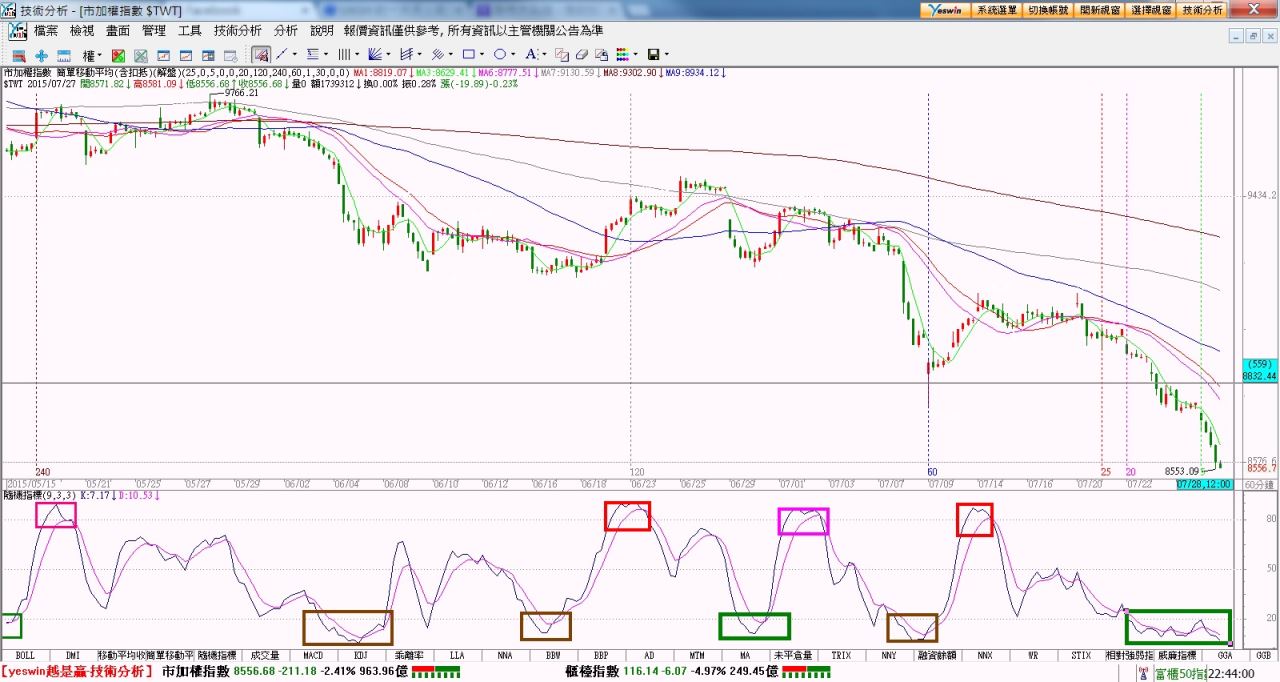Screen dimensions: 1280x682
Task: Select the trend line drawing tool
Action: coord(281,54)
